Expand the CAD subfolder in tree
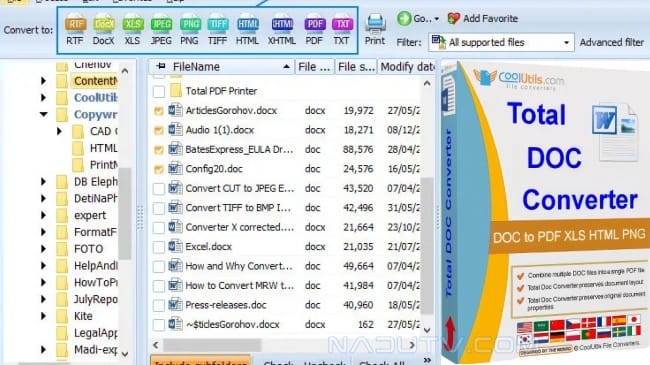 pyautogui.click(x=59, y=131)
